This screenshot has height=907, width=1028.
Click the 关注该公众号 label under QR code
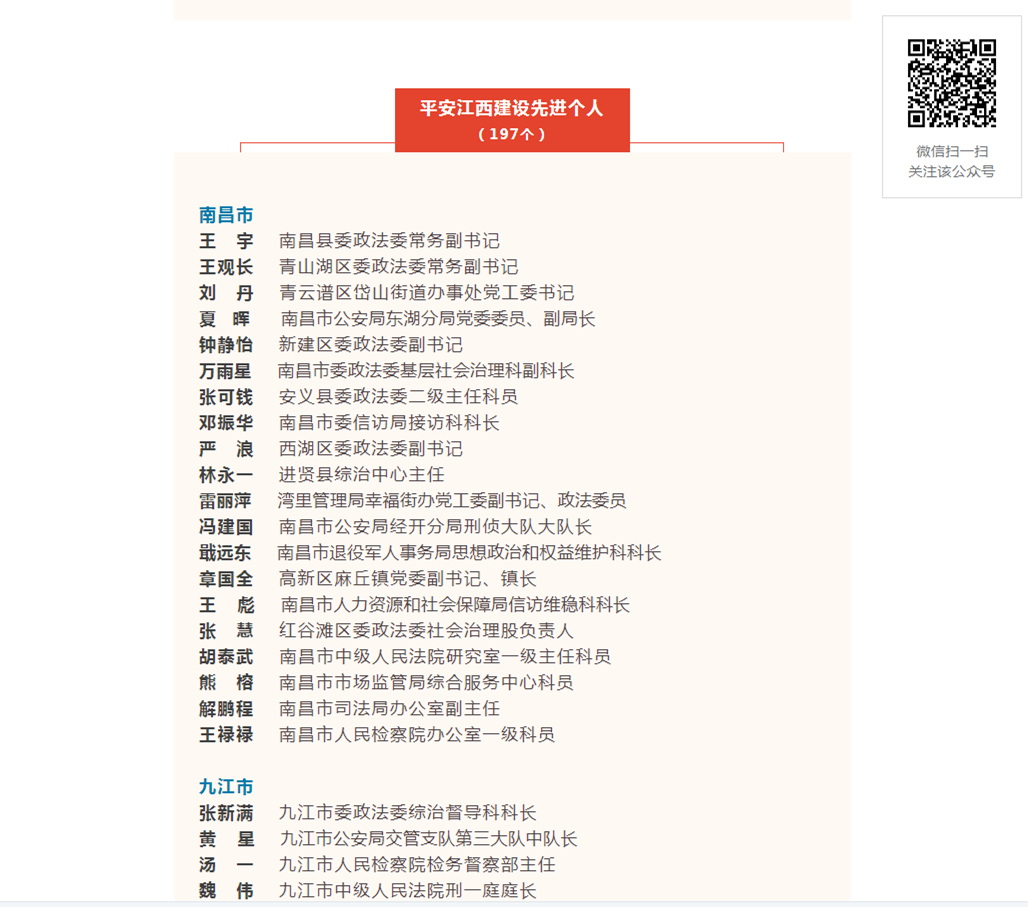951,171
